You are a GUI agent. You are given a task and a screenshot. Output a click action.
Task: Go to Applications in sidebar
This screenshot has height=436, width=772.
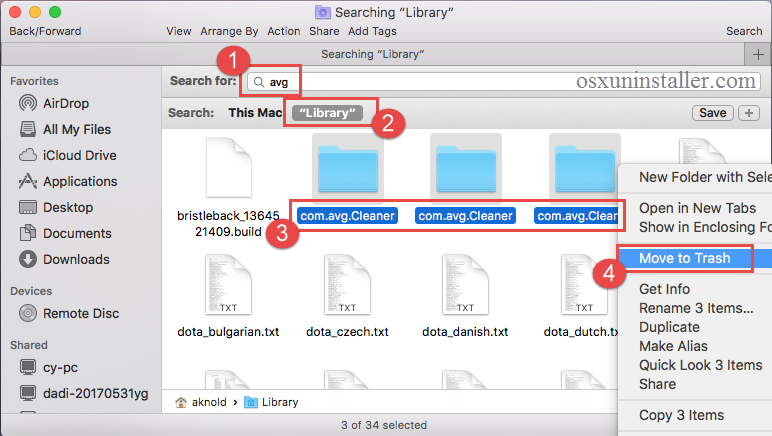click(x=68, y=181)
